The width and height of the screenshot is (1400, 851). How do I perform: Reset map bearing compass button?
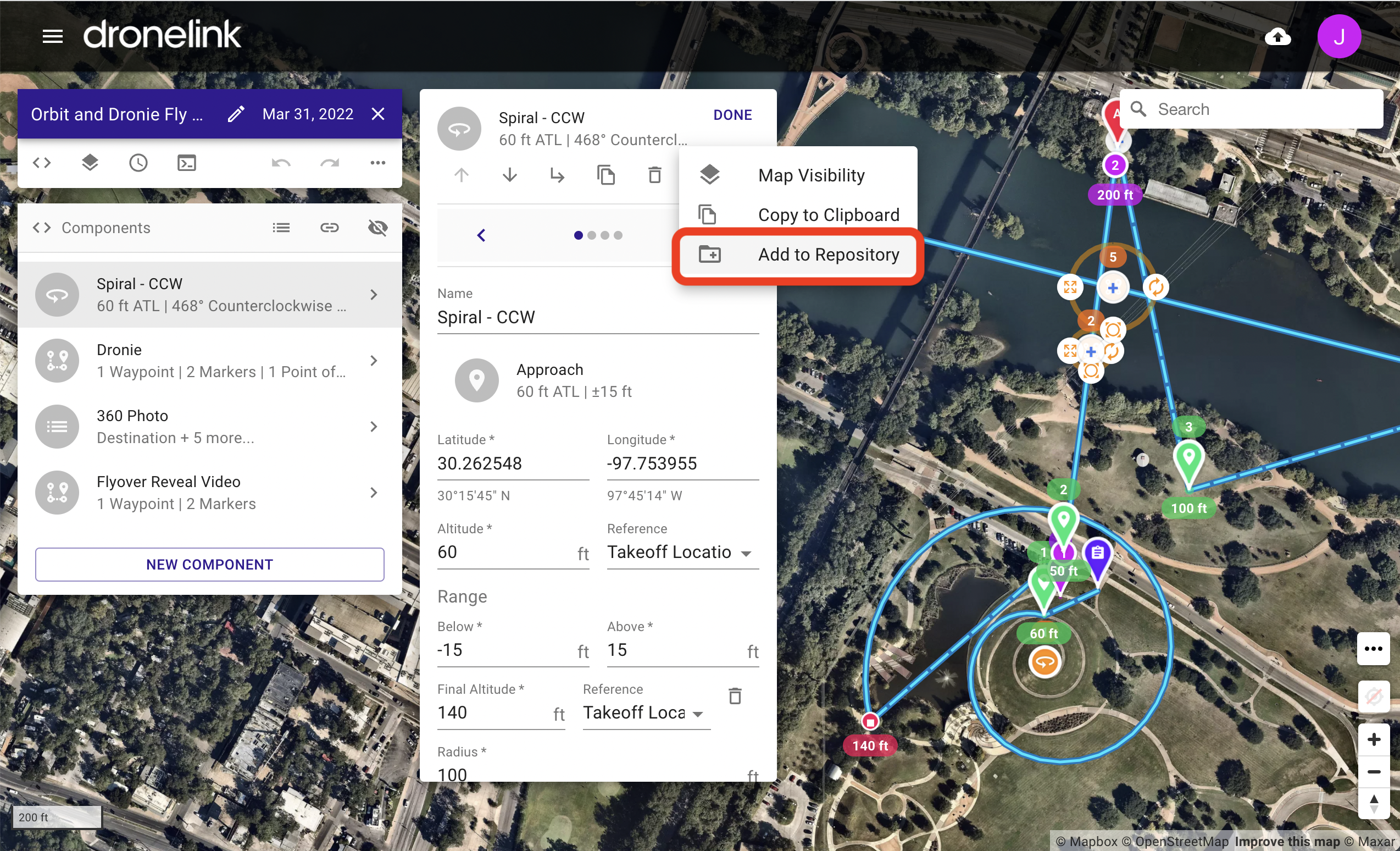click(x=1373, y=804)
